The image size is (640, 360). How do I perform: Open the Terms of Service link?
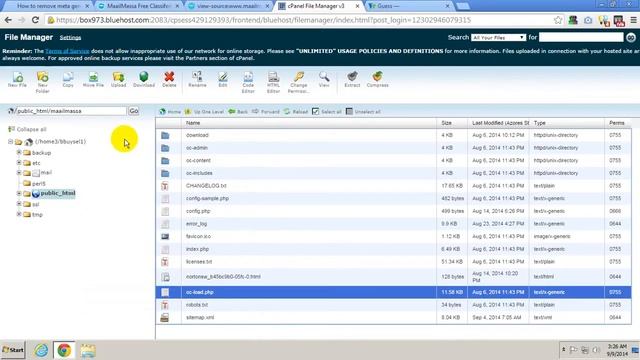[67, 51]
